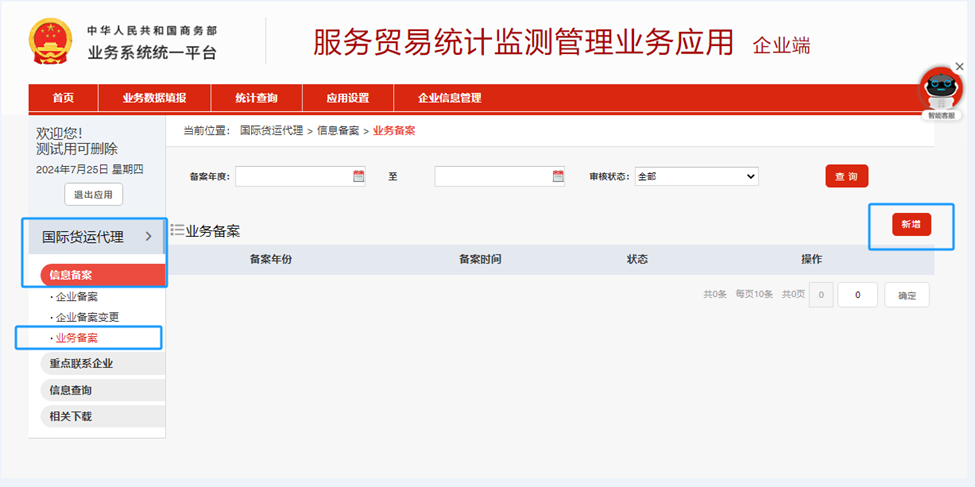Screen dimensions: 975x487
Task: Open the 统计查询 menu
Action: pos(256,98)
